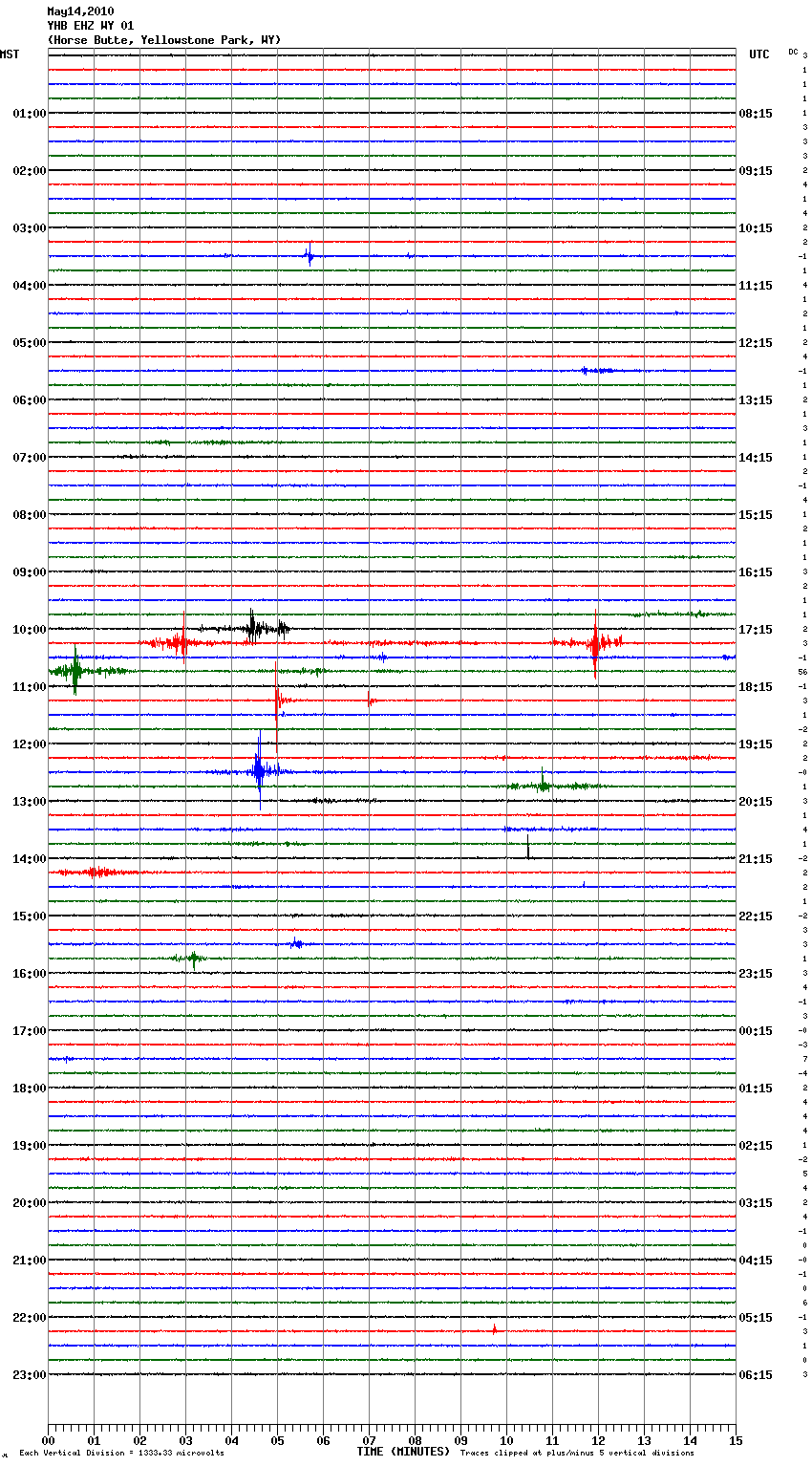Image resolution: width=812 pixels, height=1466 pixels.
Task: Click the UTC axis header
Action: pos(759,54)
